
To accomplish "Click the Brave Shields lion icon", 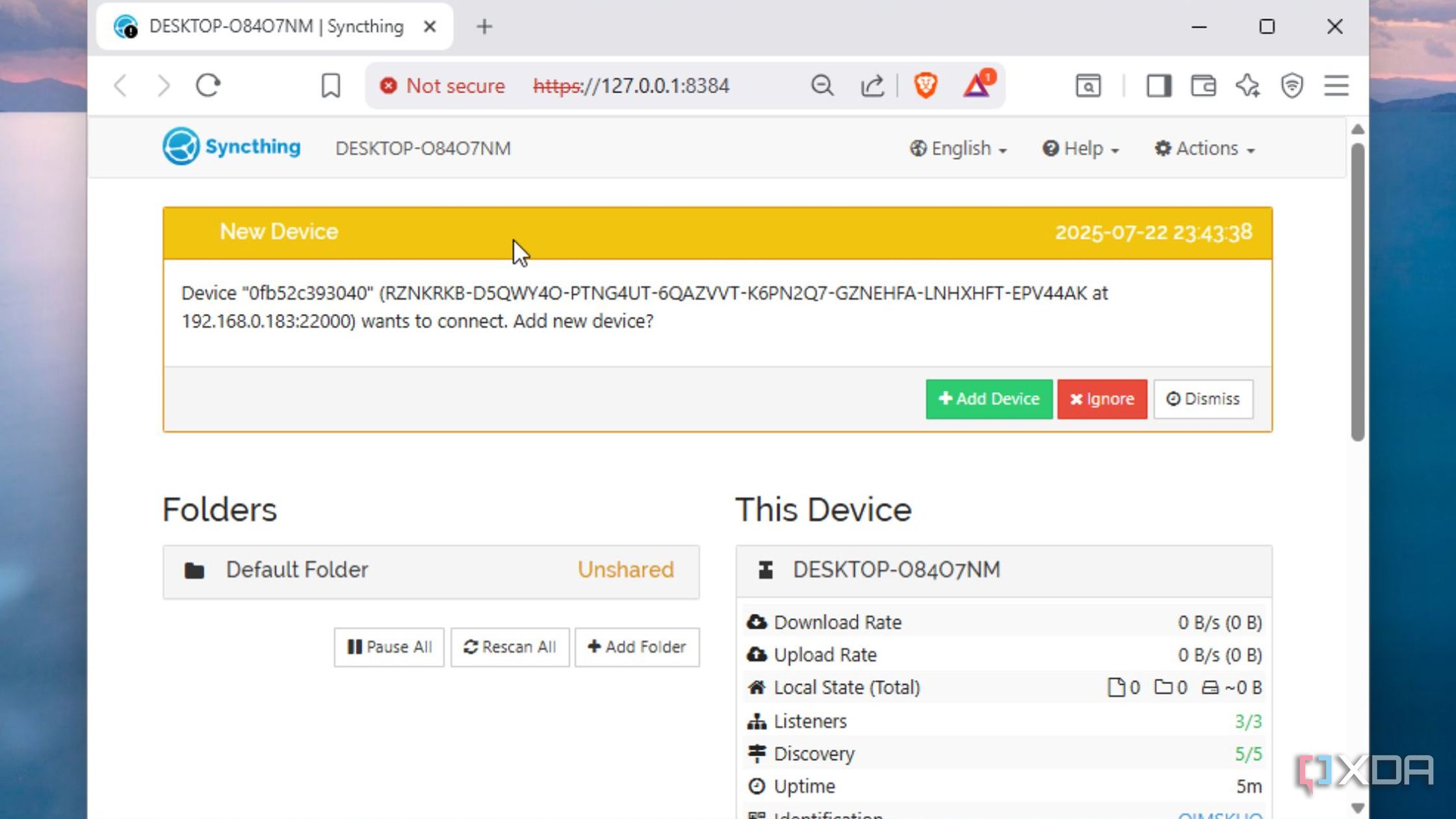I will click(x=925, y=85).
